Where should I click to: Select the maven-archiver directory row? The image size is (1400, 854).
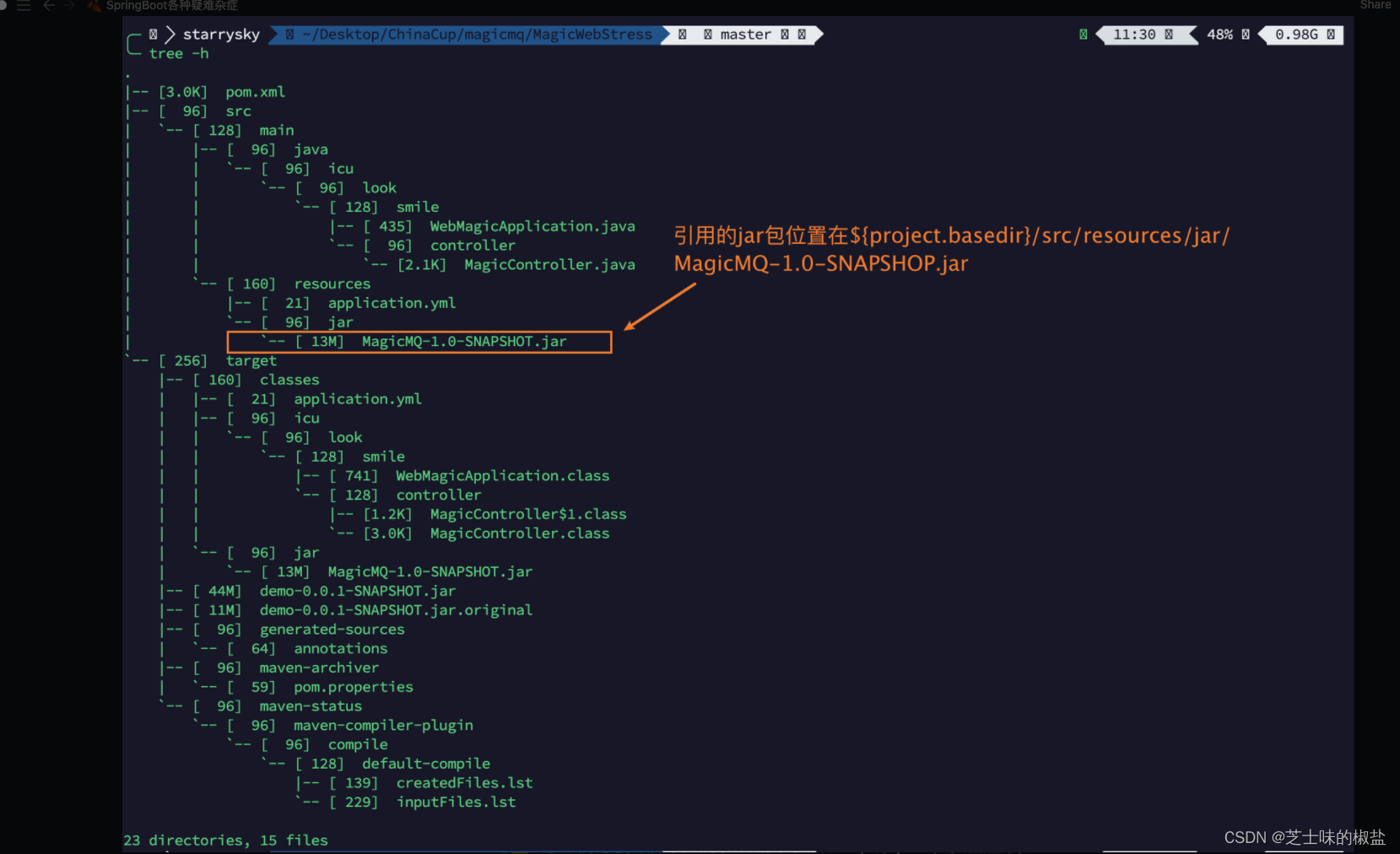point(269,668)
